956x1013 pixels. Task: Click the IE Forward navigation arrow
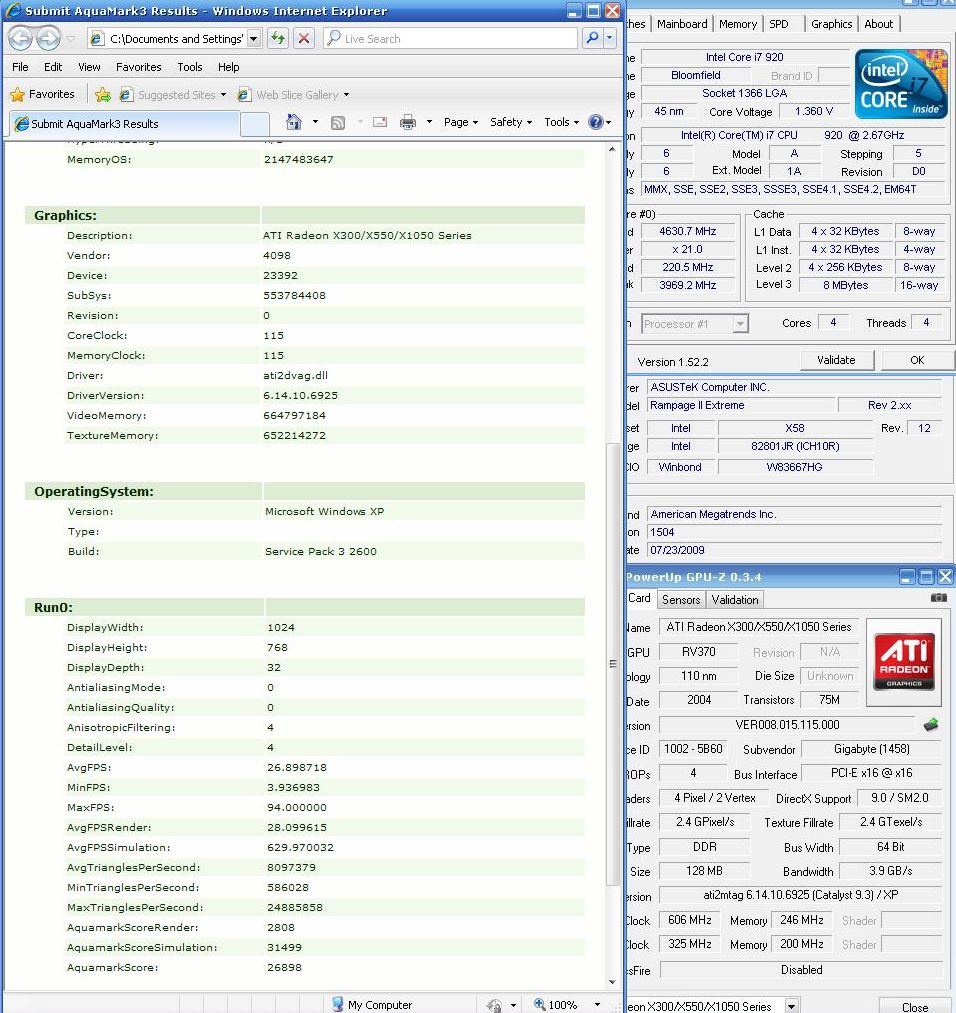[x=49, y=39]
